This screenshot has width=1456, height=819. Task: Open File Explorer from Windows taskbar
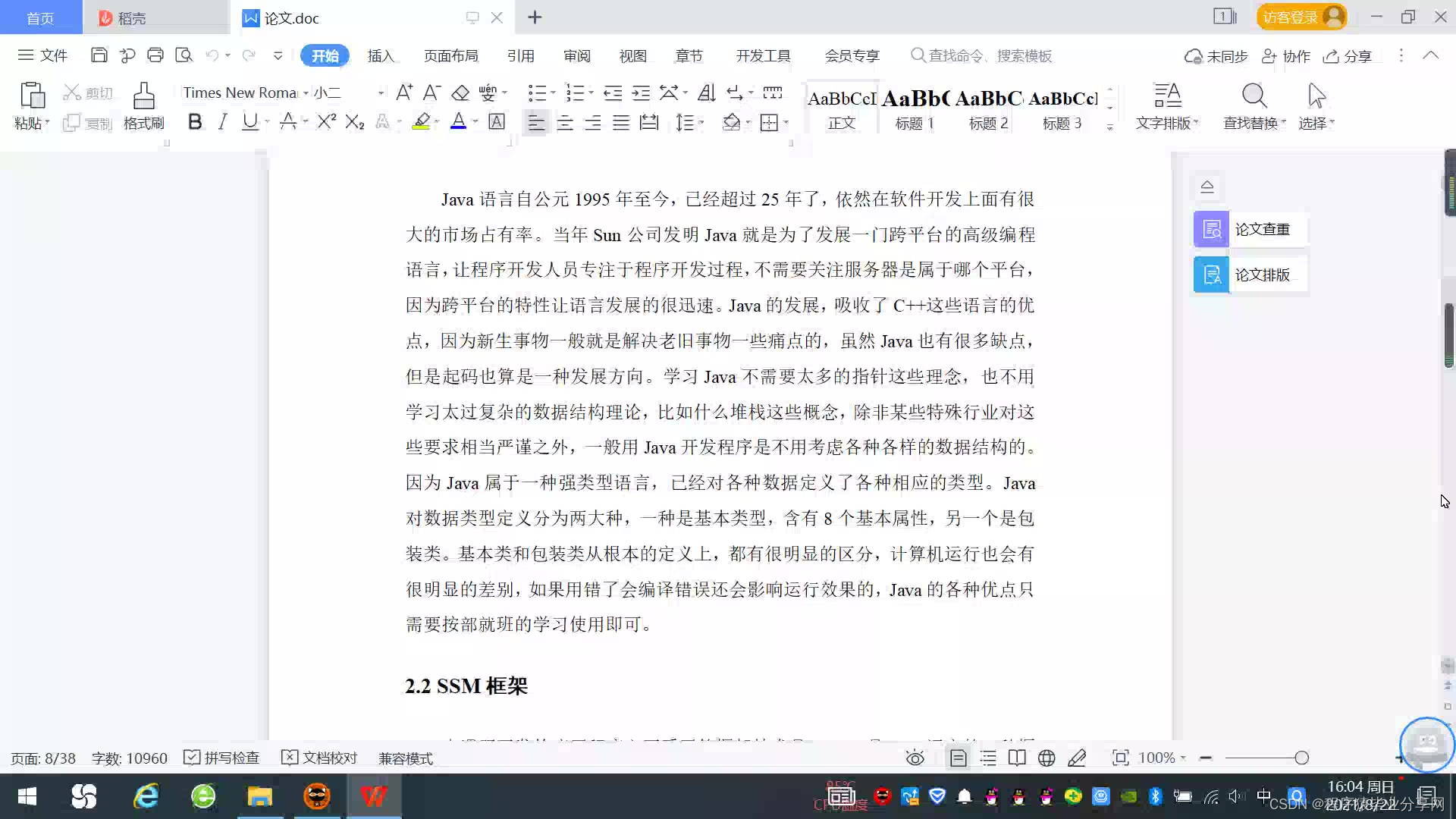pos(259,796)
